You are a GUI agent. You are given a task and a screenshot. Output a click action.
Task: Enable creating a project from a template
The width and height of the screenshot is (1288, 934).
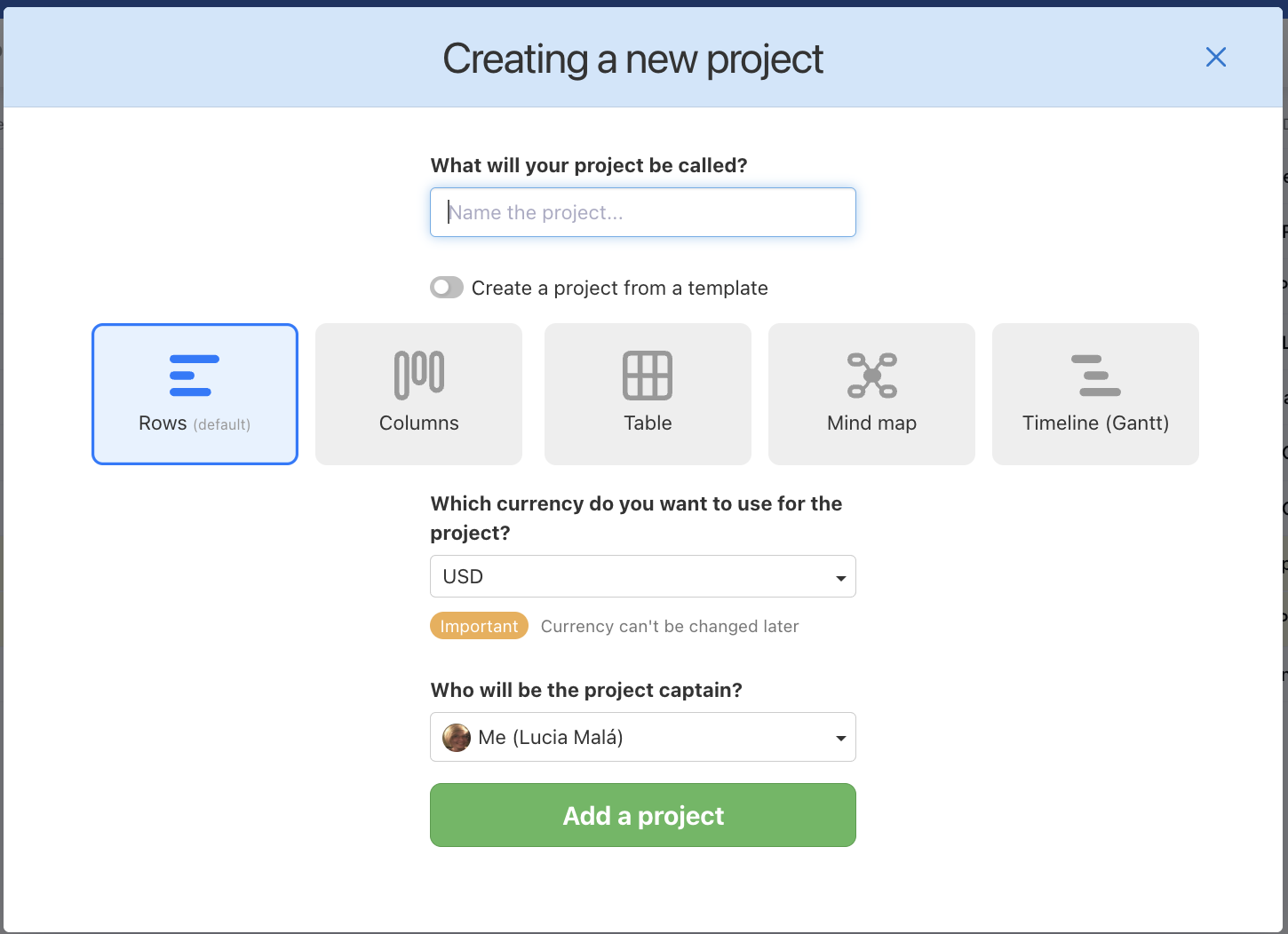447,287
